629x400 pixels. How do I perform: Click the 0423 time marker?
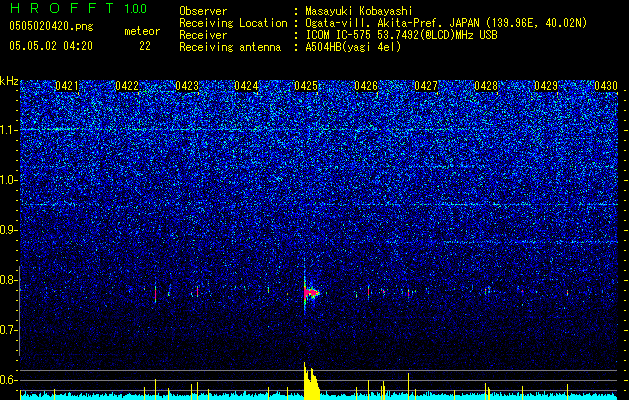[187, 85]
